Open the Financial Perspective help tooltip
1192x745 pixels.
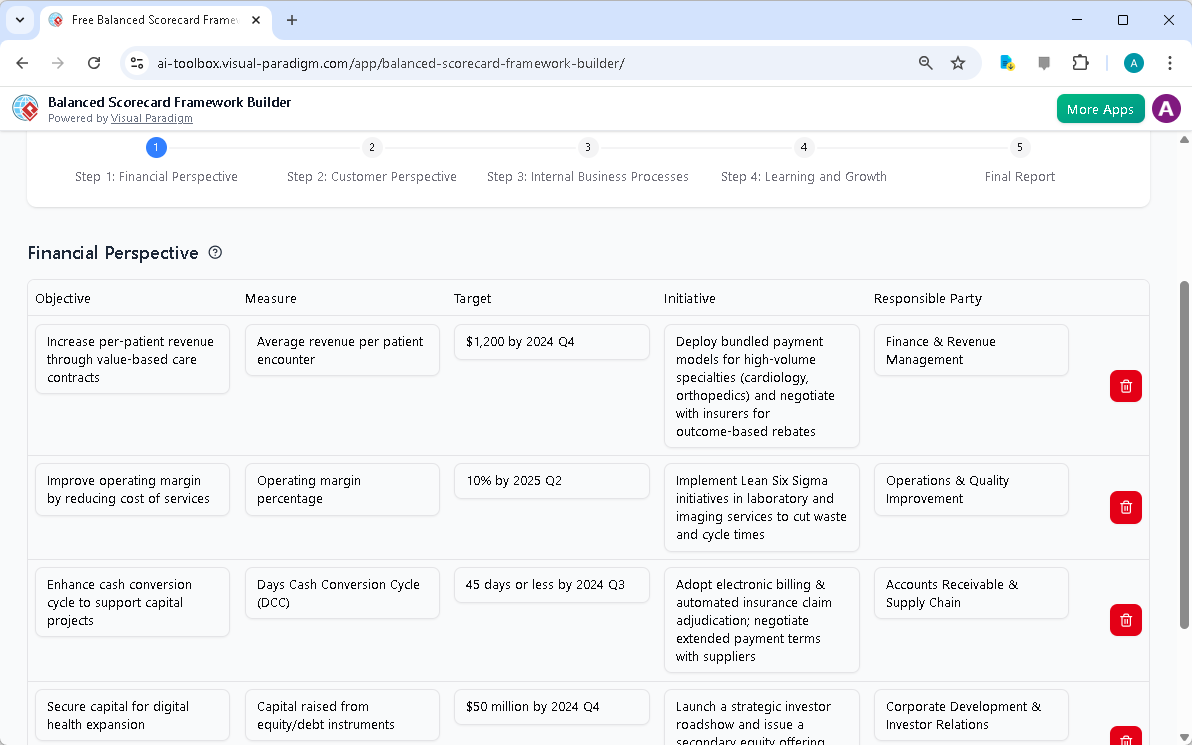point(215,252)
